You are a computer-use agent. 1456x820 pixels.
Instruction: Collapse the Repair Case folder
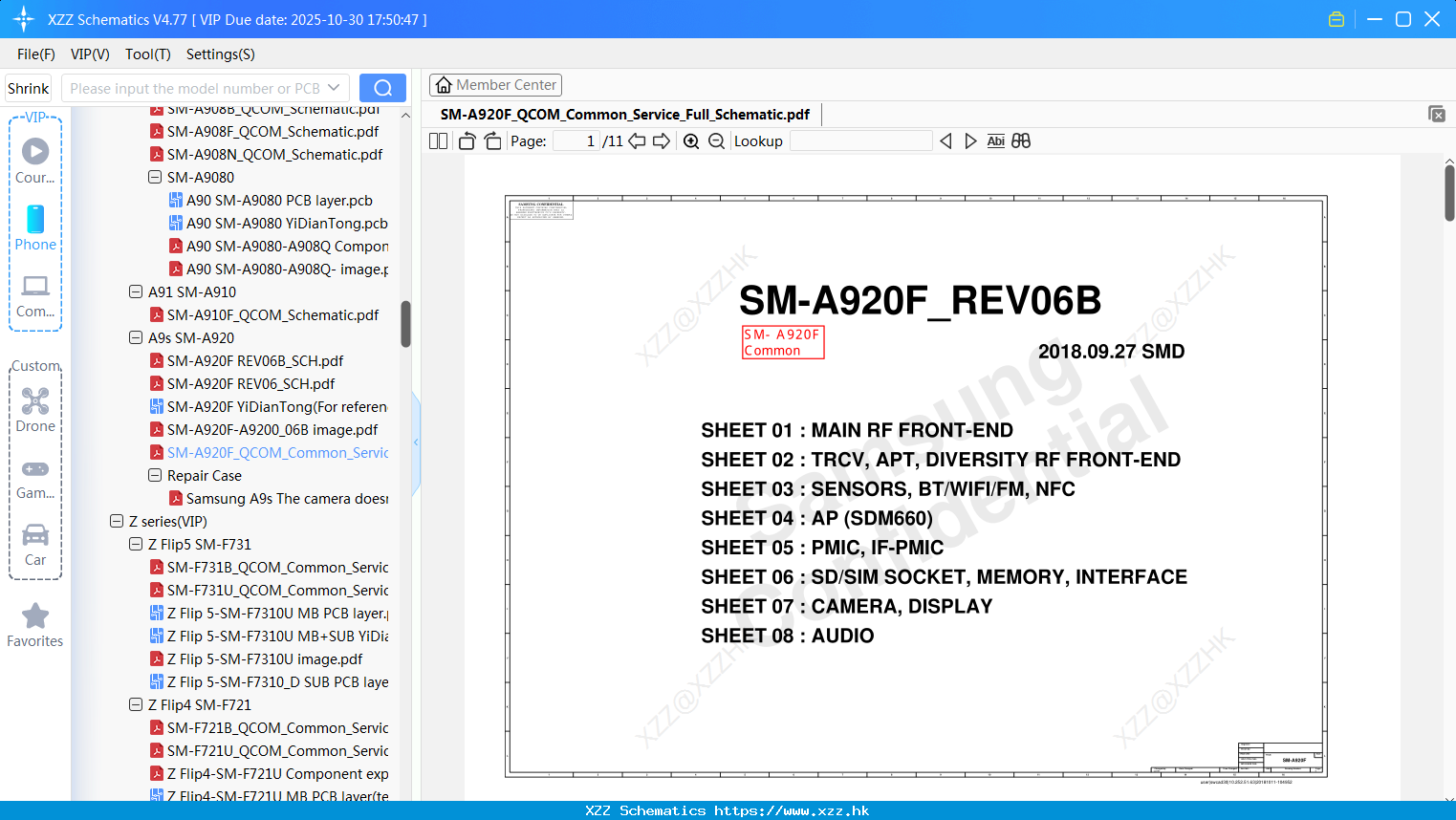(155, 475)
